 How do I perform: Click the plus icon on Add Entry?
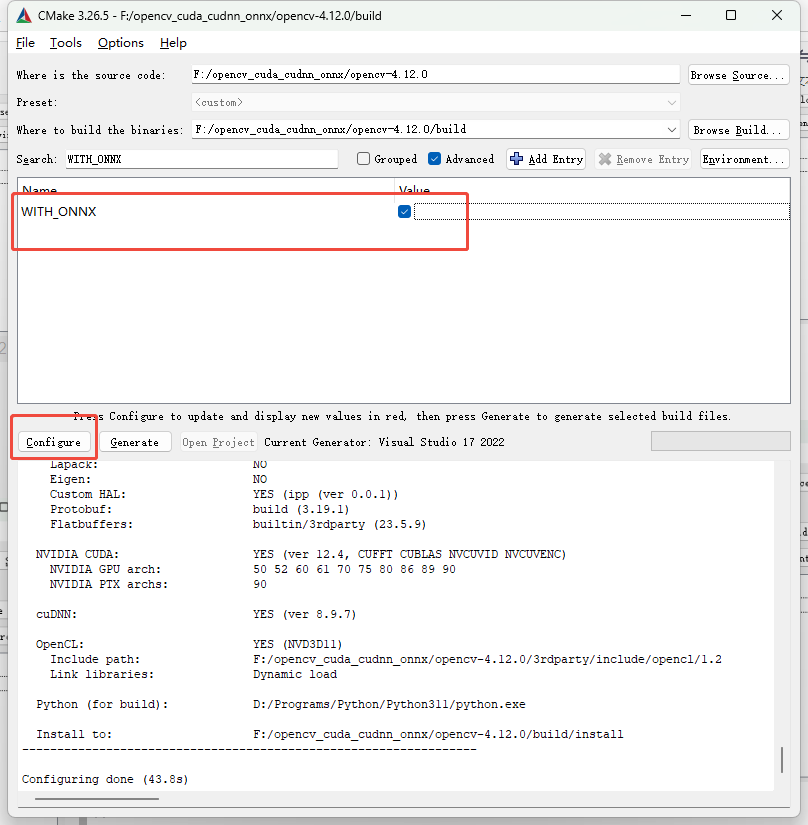coord(517,159)
